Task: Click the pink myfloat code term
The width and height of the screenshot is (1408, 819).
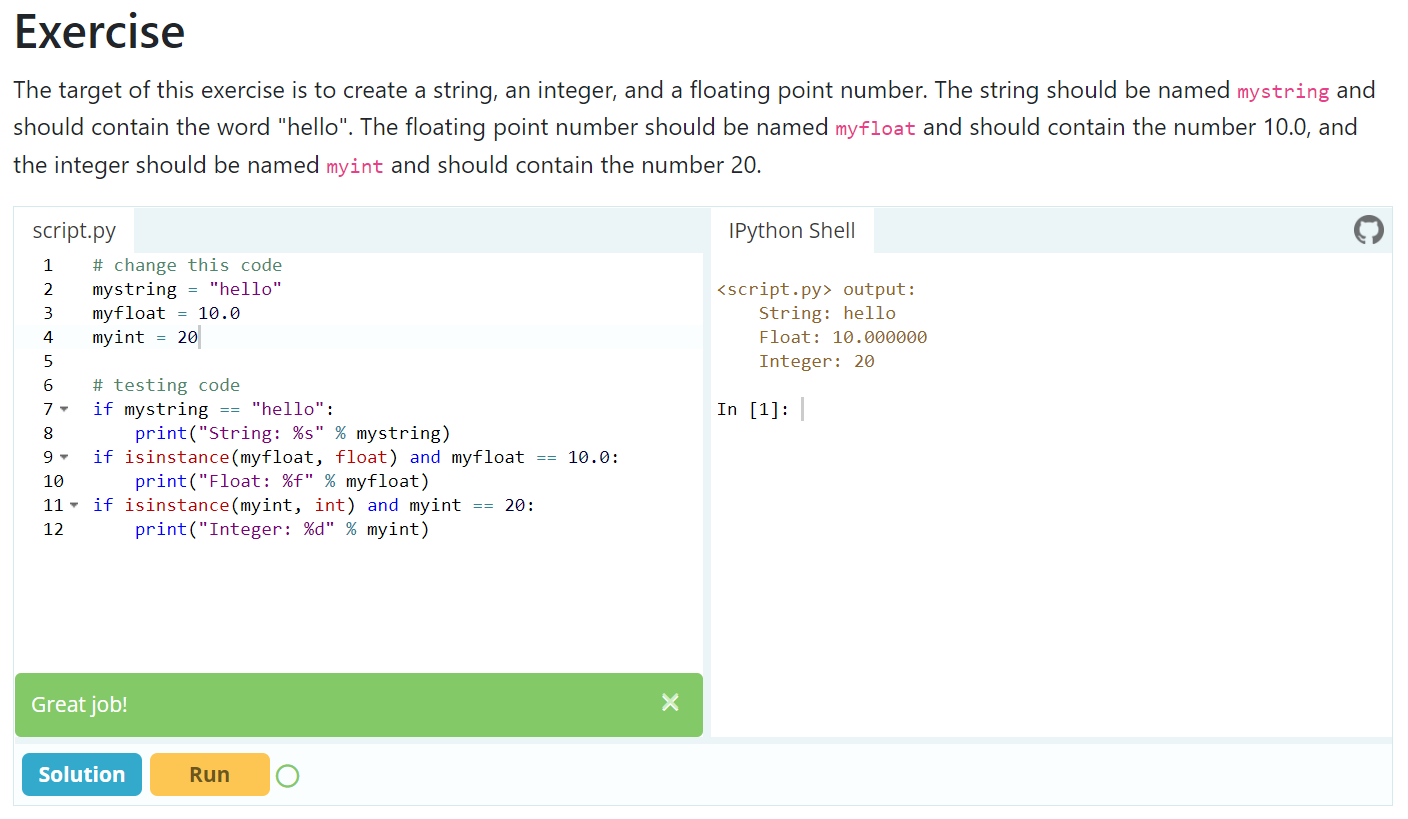Action: coord(875,128)
